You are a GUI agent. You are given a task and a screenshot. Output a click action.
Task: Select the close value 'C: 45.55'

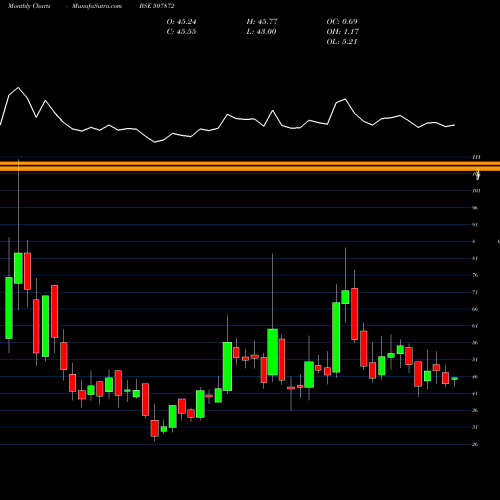point(181,32)
